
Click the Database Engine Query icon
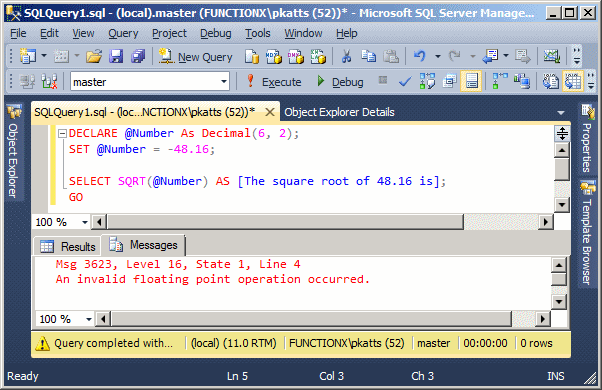[x=252, y=56]
